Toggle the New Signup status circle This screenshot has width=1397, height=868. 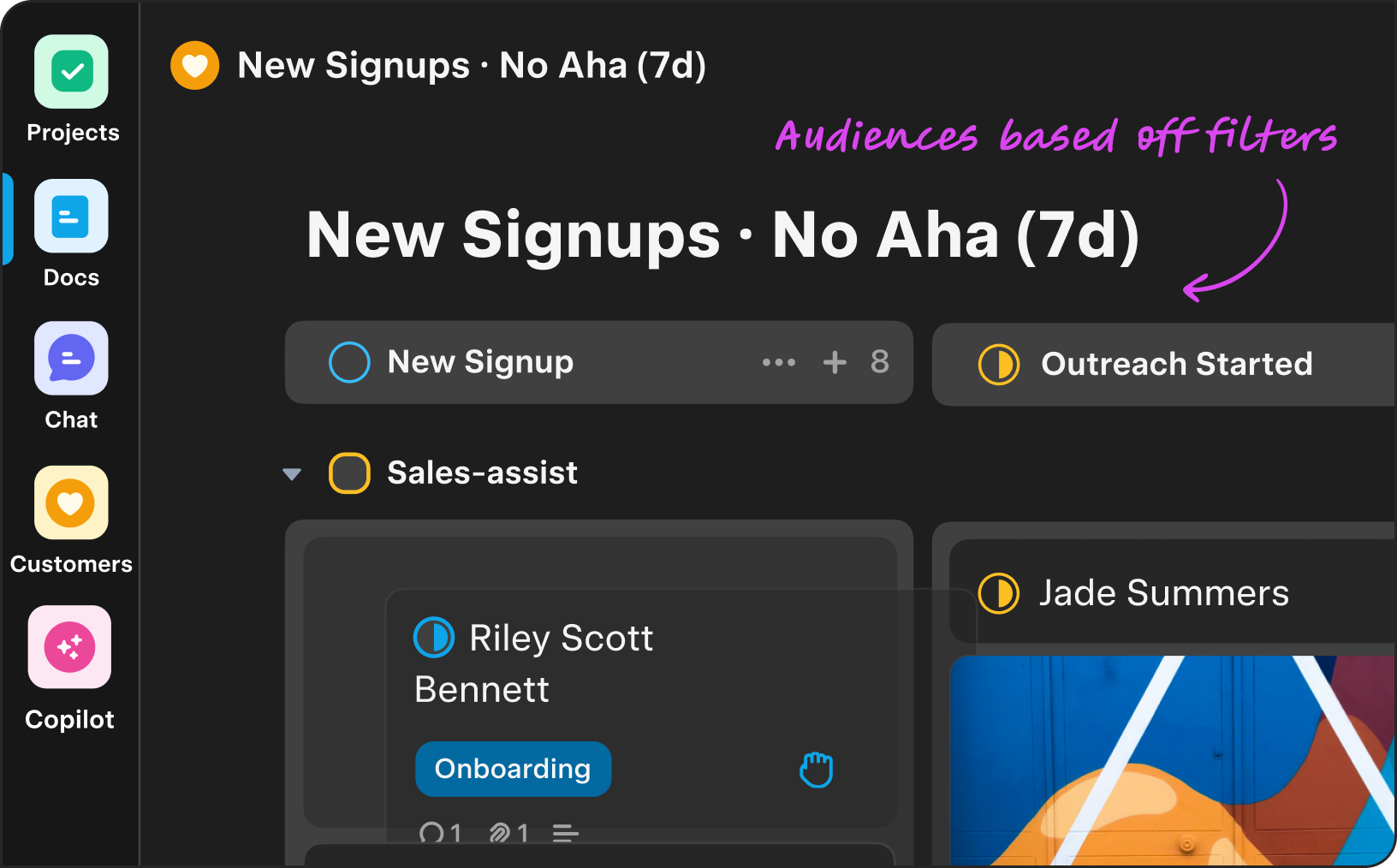coord(349,362)
